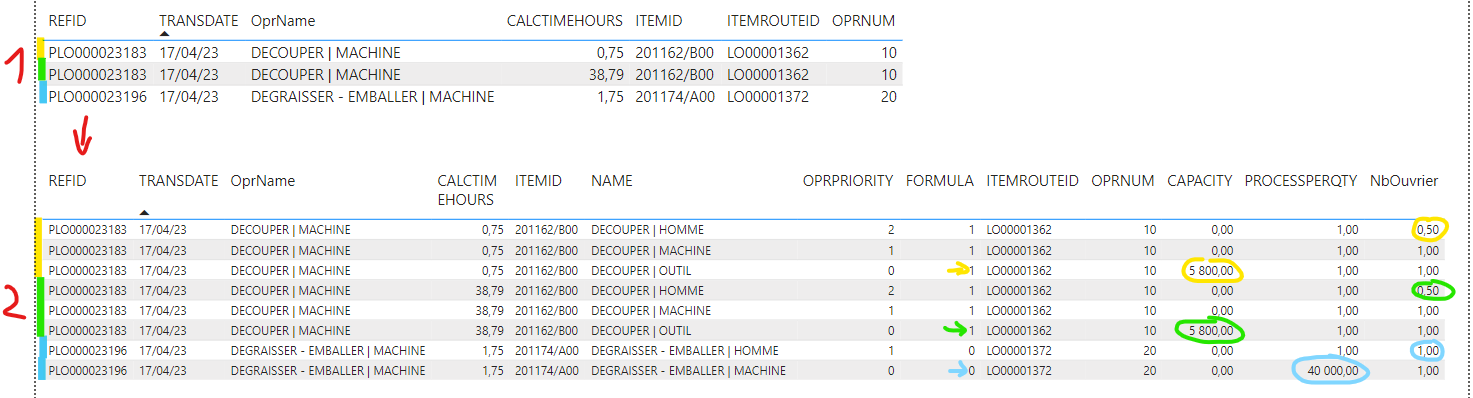This screenshot has width=1473, height=398.
Task: Select DEGRAISSER - EMBALLER | MACHINE OprName in upper table
Action: coord(373,97)
